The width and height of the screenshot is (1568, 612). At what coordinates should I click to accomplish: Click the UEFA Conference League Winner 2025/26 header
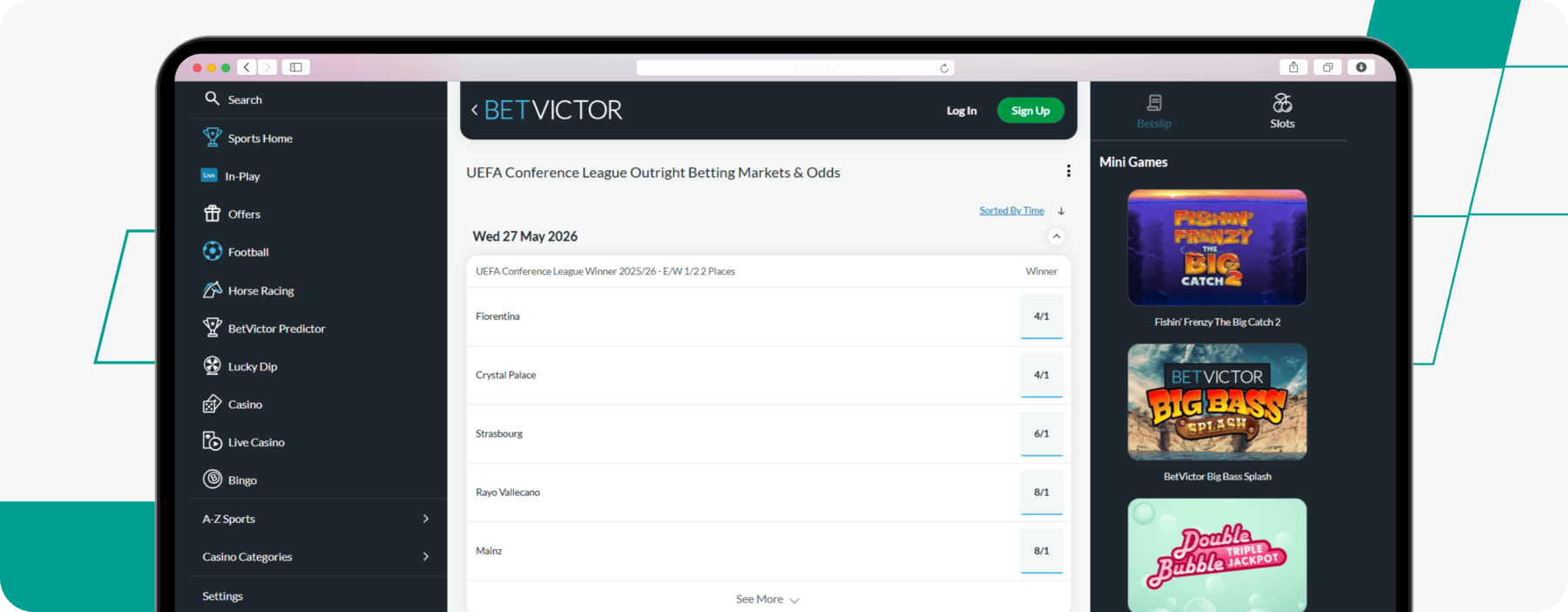pos(605,271)
